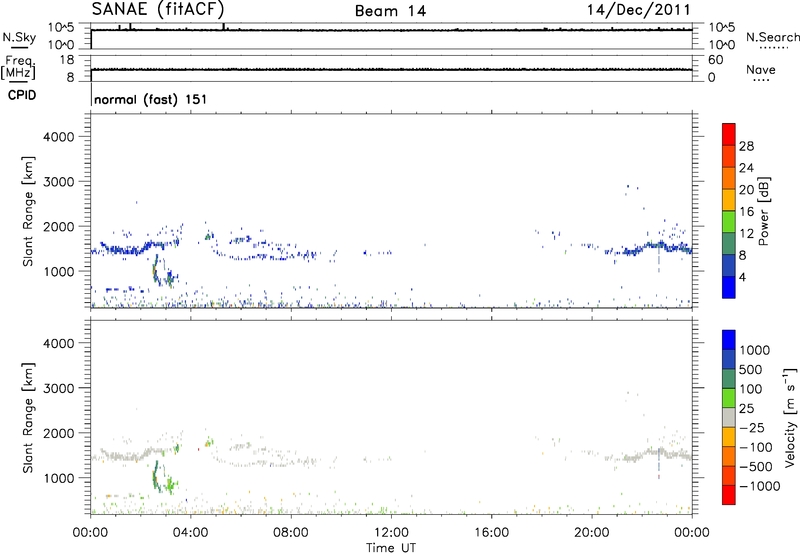The image size is (800, 554).
Task: Click the red bottom of velocity colorbar
Action: pos(729,495)
